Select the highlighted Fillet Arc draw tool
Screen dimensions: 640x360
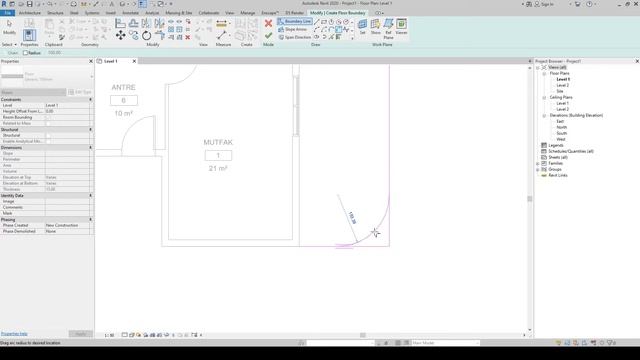pyautogui.click(x=338, y=29)
